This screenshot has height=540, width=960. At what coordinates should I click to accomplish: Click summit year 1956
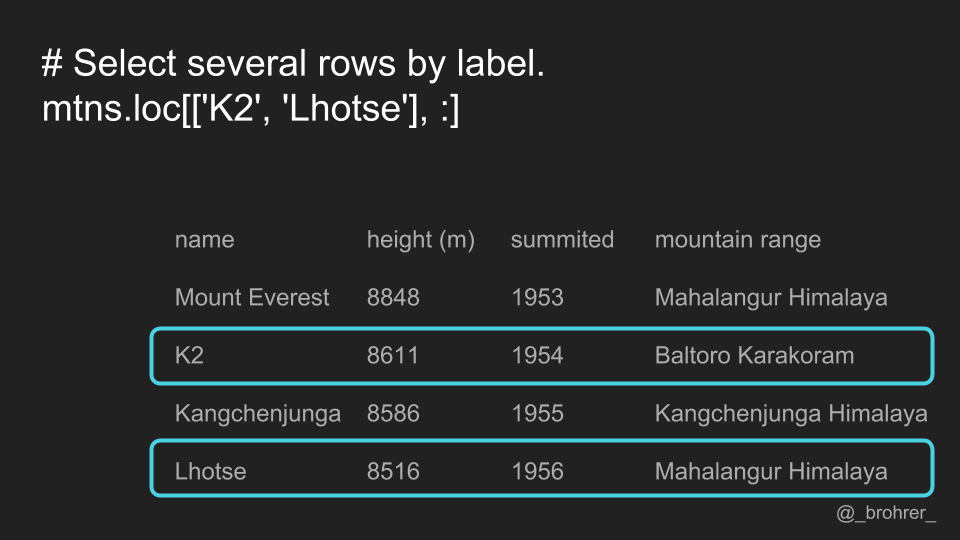tap(537, 471)
